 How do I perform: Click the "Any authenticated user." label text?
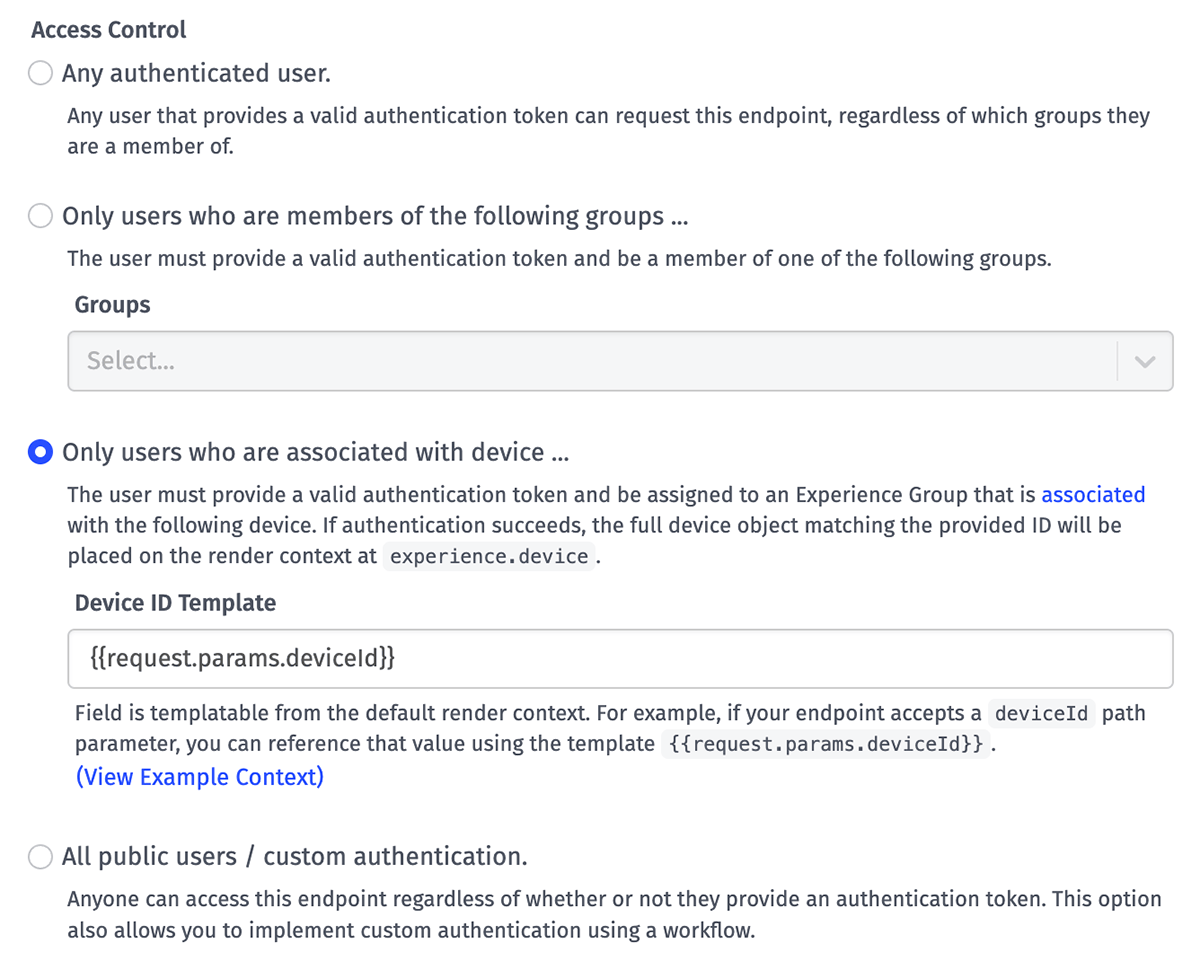[196, 74]
